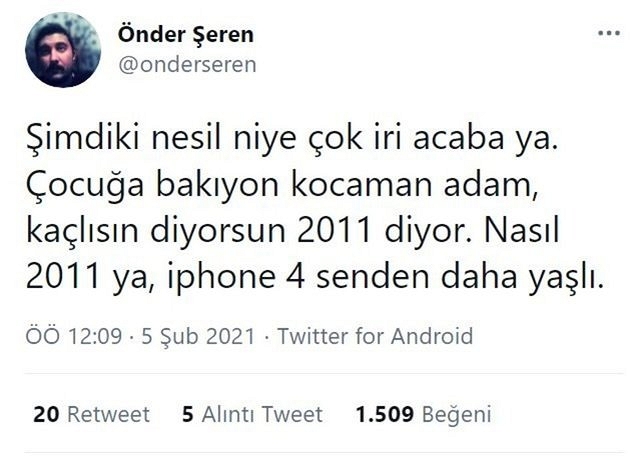Open Önder Şeren's profile picture
This screenshot has height=462, width=640.
(63, 49)
